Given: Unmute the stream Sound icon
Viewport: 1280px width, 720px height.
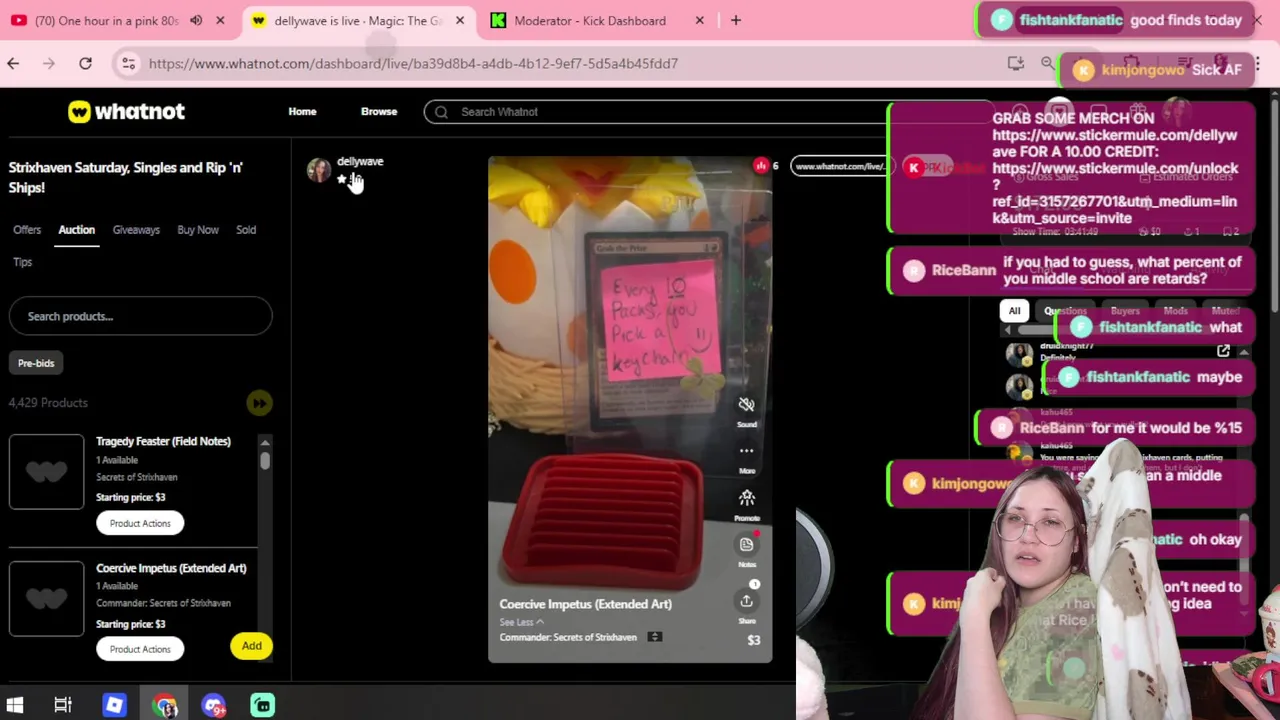Looking at the screenshot, I should point(746,404).
